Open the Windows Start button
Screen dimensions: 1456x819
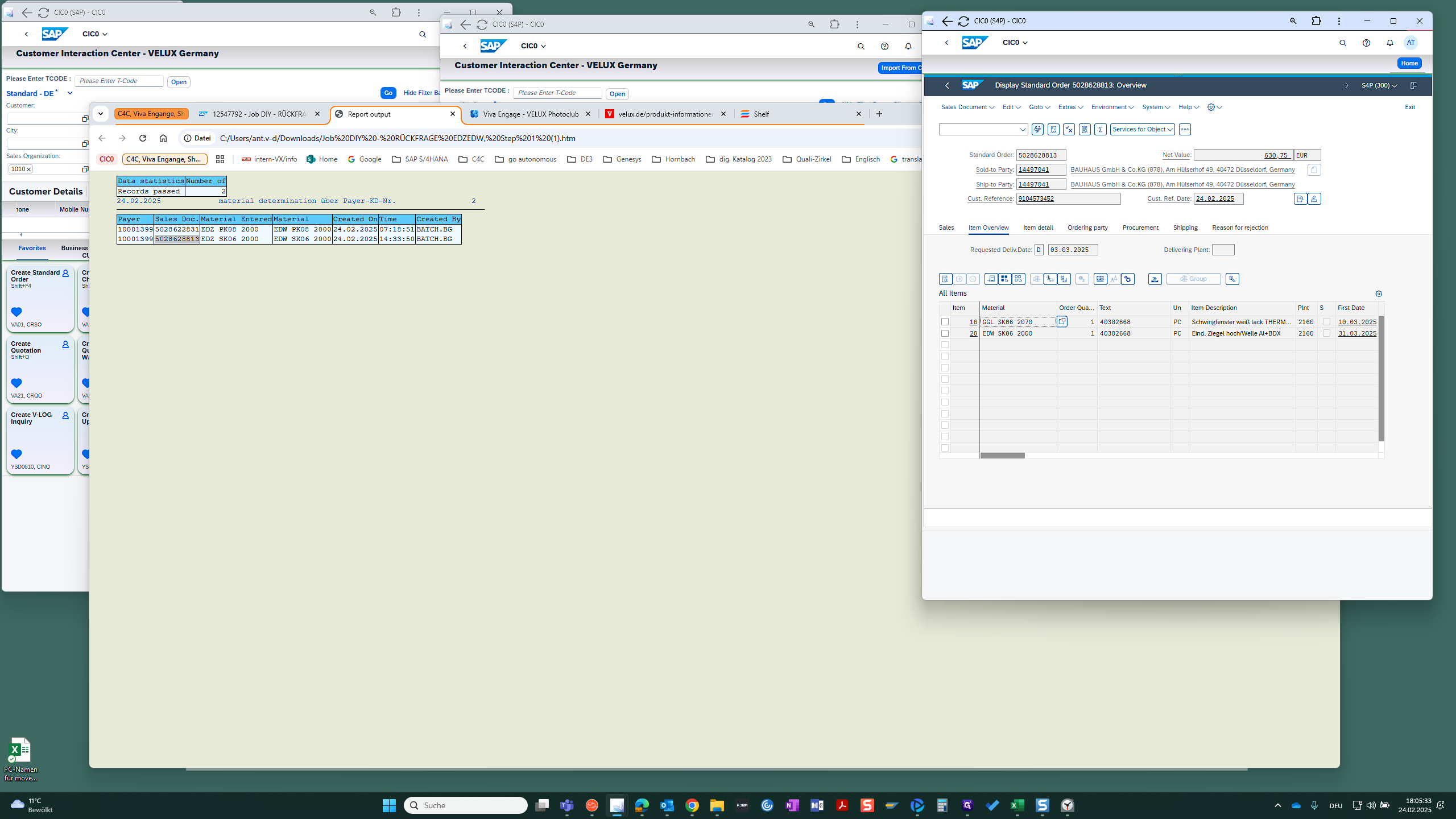tap(389, 805)
